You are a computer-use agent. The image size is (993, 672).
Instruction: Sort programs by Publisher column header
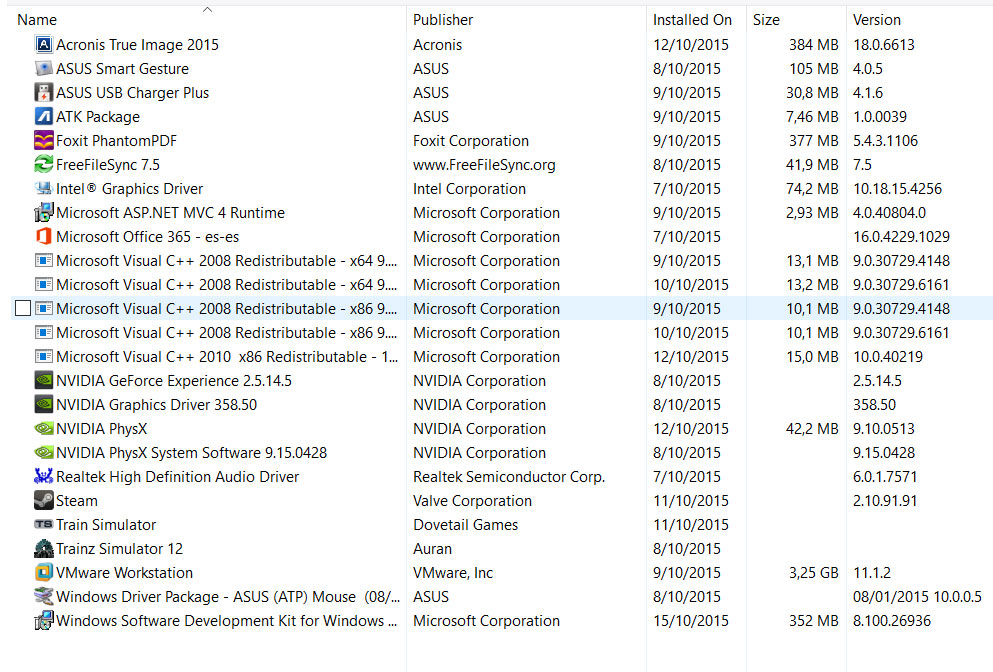tap(443, 20)
